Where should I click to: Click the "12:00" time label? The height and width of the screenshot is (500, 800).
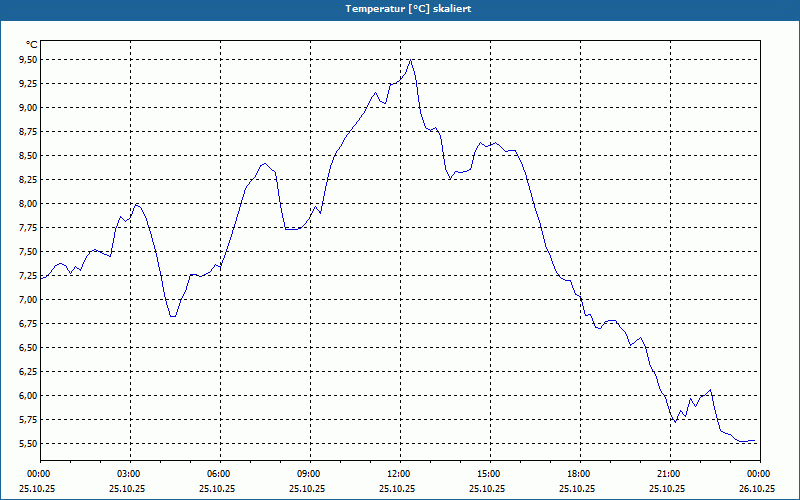point(400,474)
